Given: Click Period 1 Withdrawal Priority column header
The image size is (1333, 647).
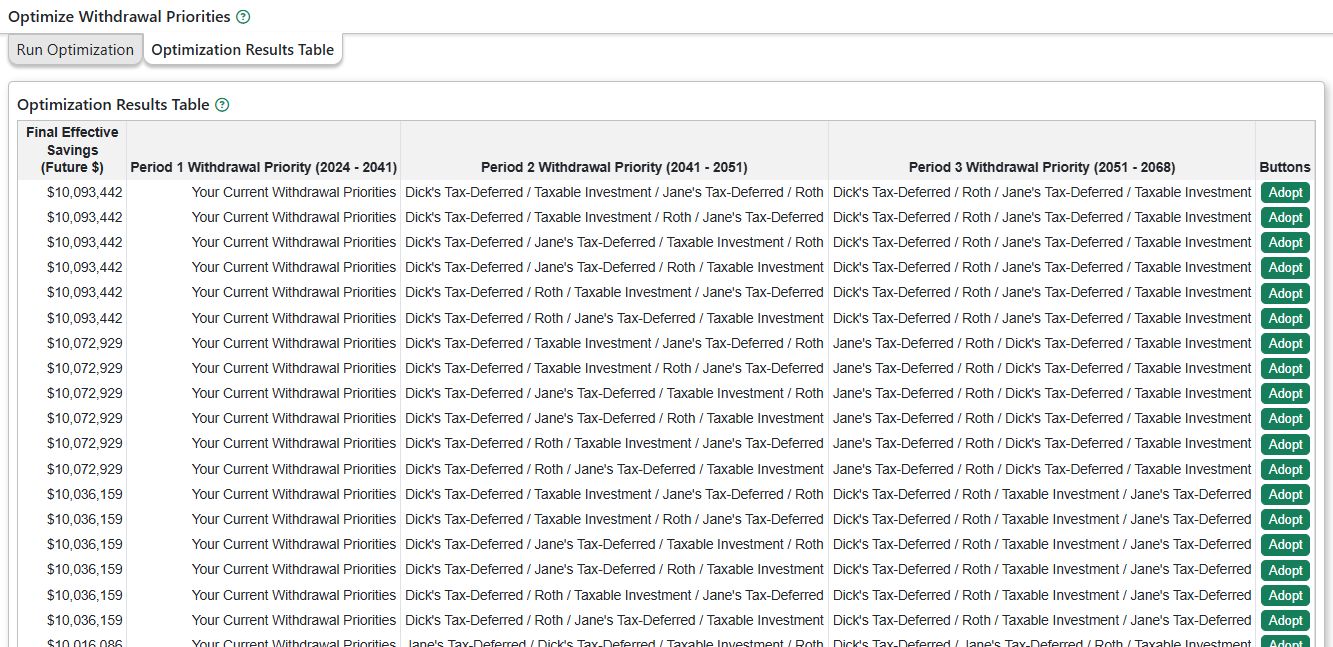Looking at the screenshot, I should (263, 167).
